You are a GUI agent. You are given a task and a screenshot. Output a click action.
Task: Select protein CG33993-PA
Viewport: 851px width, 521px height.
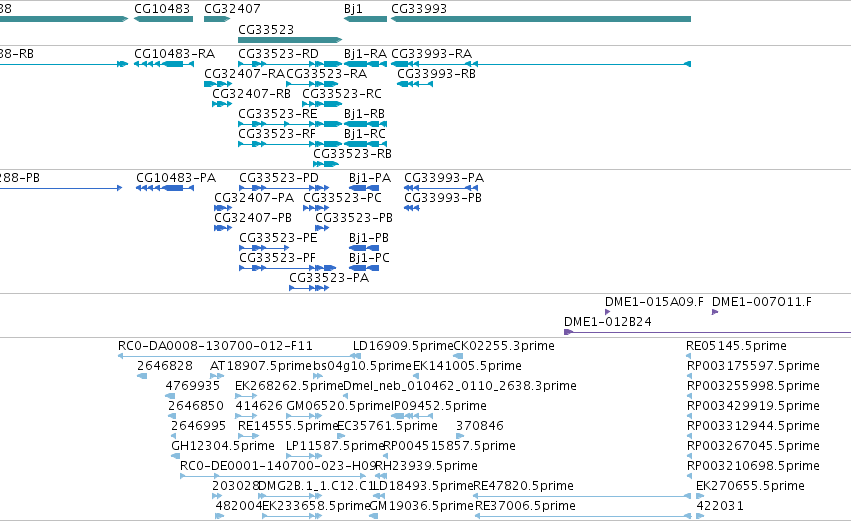(441, 188)
